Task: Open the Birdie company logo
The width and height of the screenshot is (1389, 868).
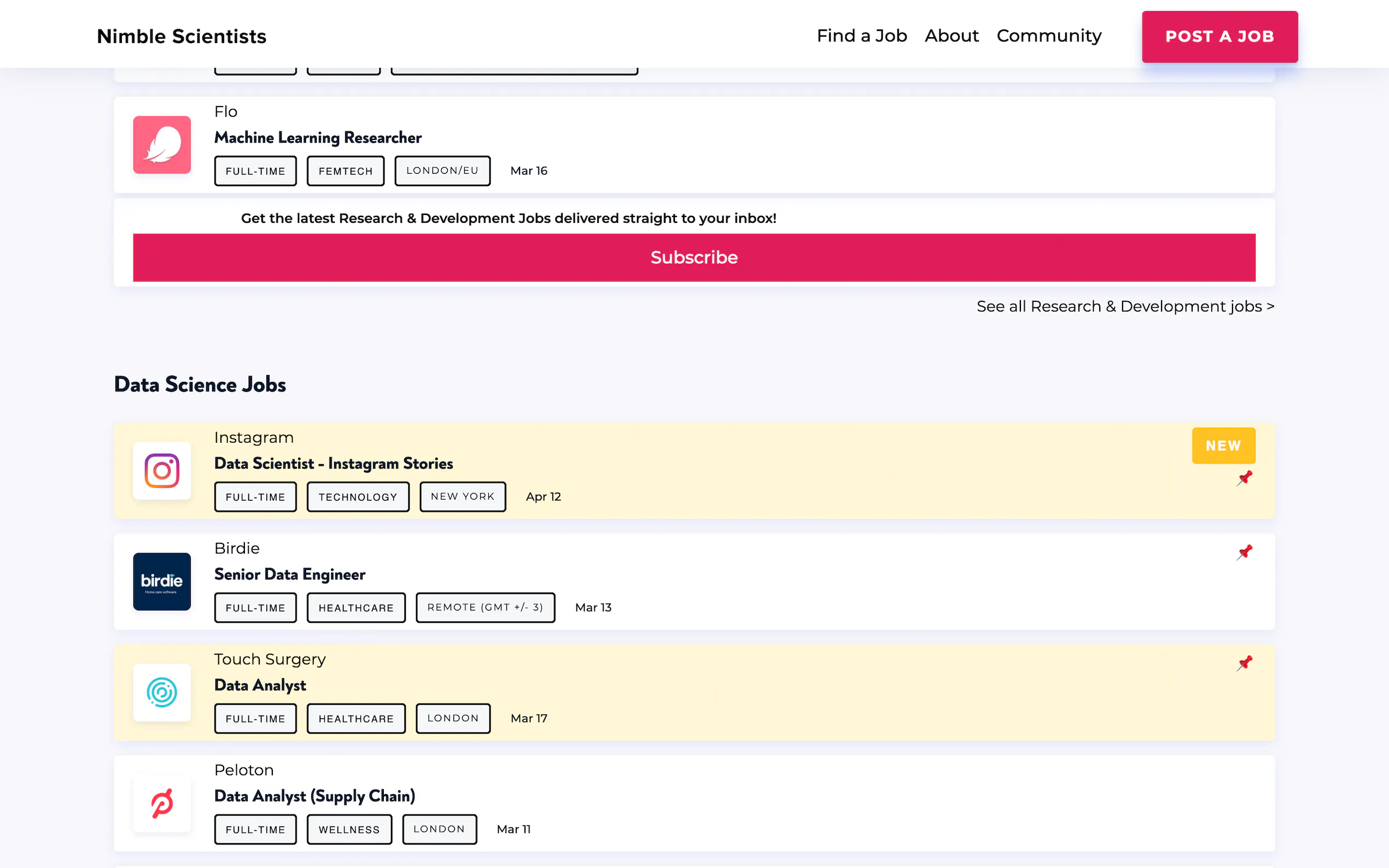Action: pos(162,582)
